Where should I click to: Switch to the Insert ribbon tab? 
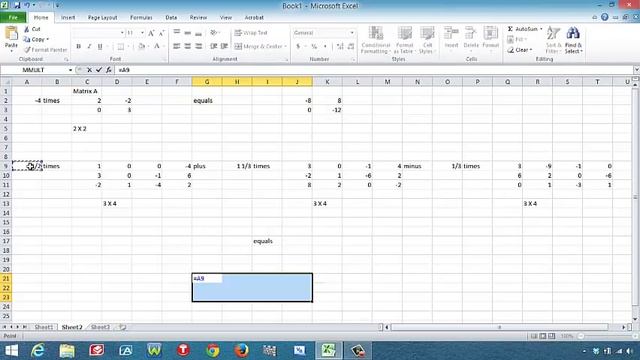[68, 18]
